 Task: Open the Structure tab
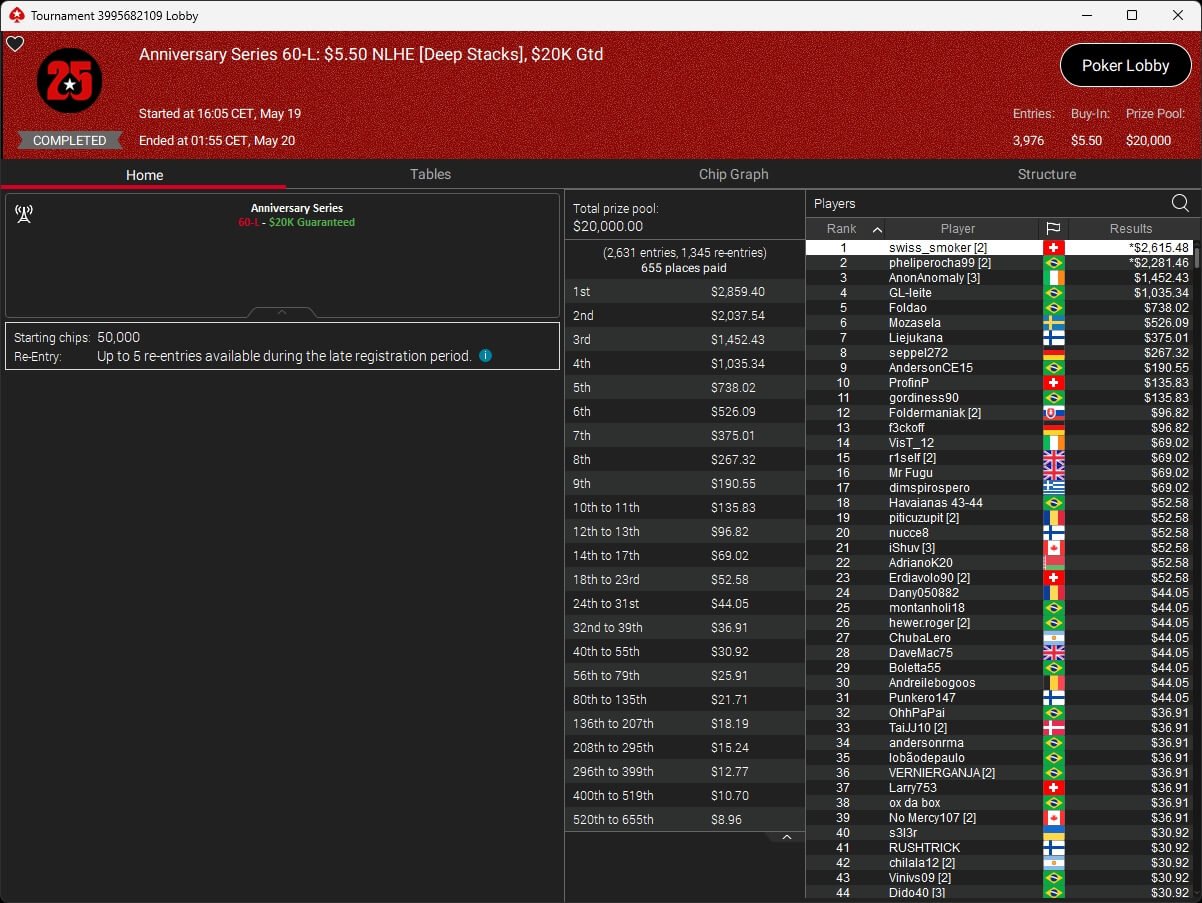(x=1047, y=174)
